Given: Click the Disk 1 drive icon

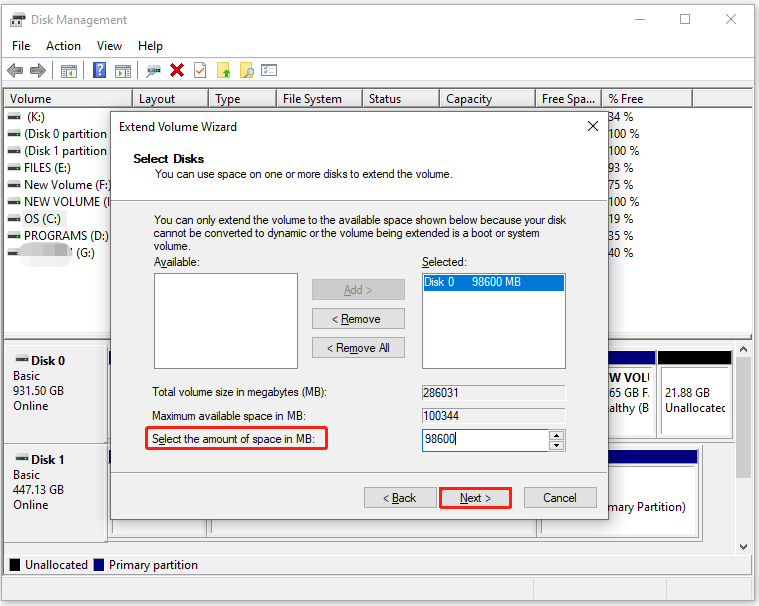Looking at the screenshot, I should (x=22, y=458).
